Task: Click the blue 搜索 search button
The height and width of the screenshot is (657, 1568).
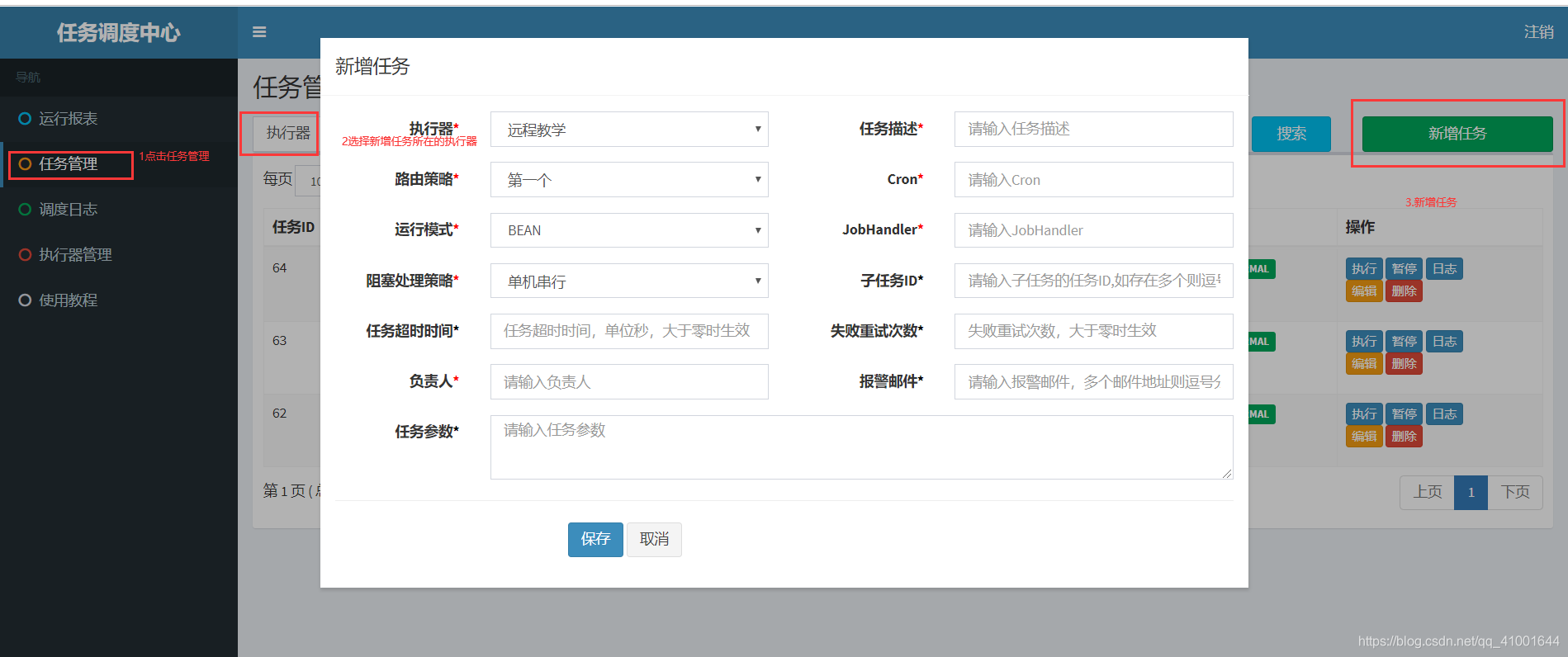Action: 1291,134
